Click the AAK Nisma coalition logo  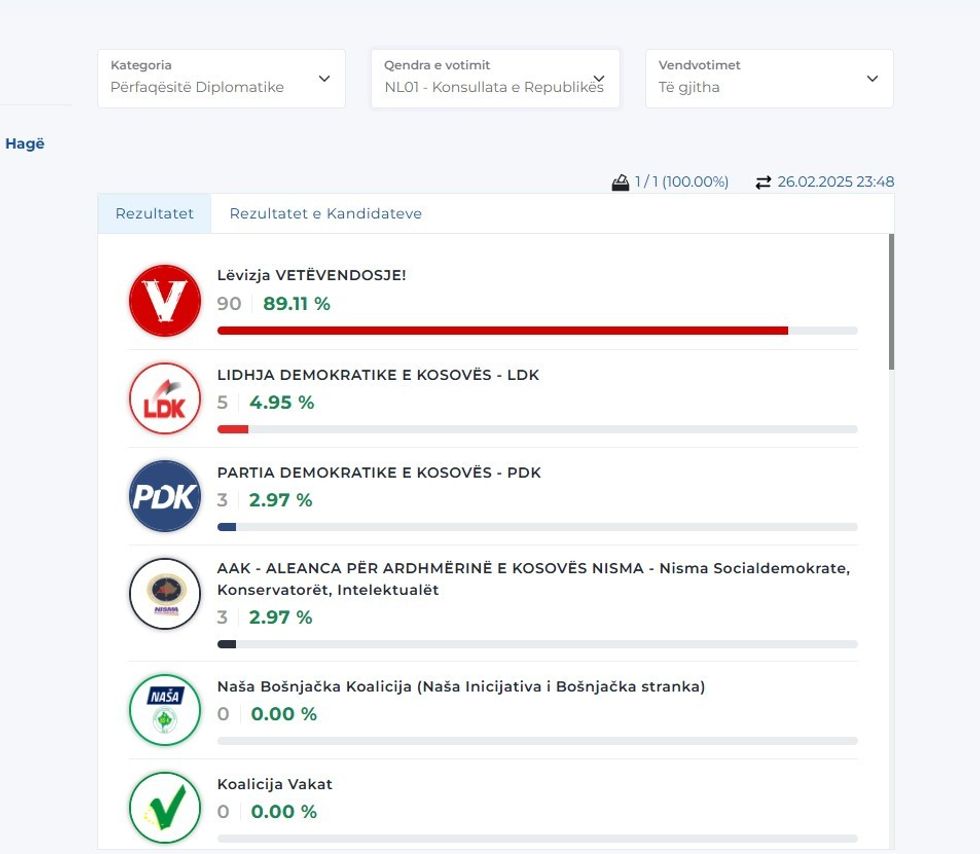tap(165, 594)
